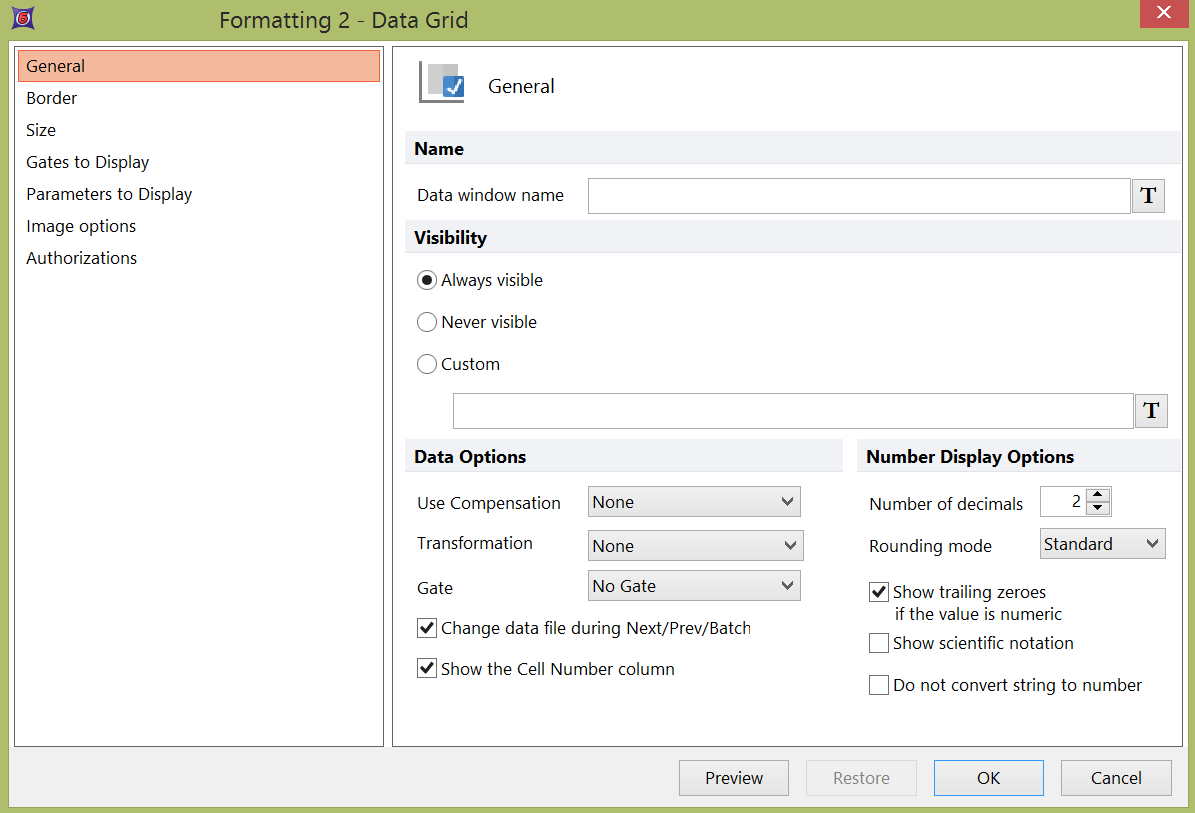Expand the Transformation dropdown

point(695,546)
